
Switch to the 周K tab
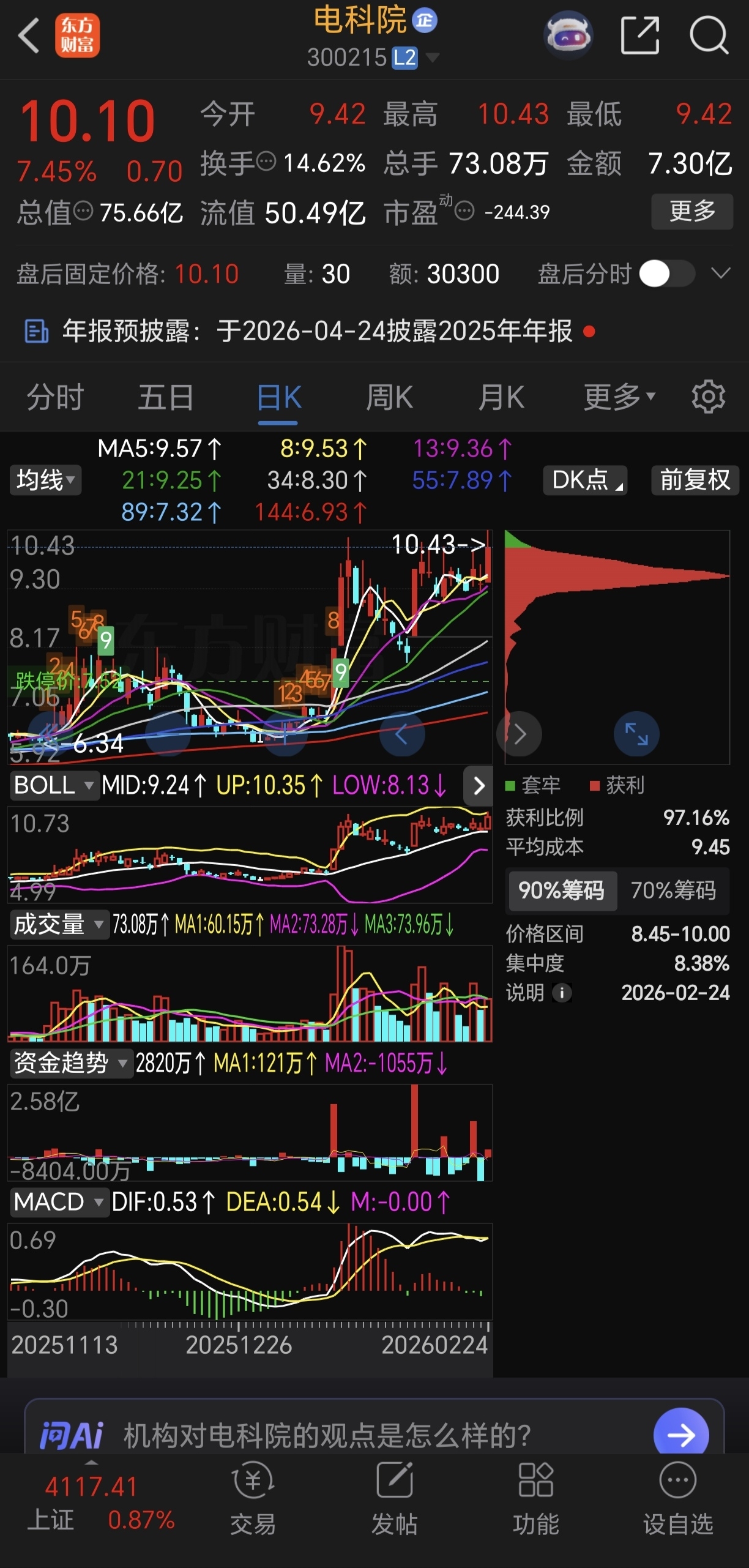tap(389, 397)
